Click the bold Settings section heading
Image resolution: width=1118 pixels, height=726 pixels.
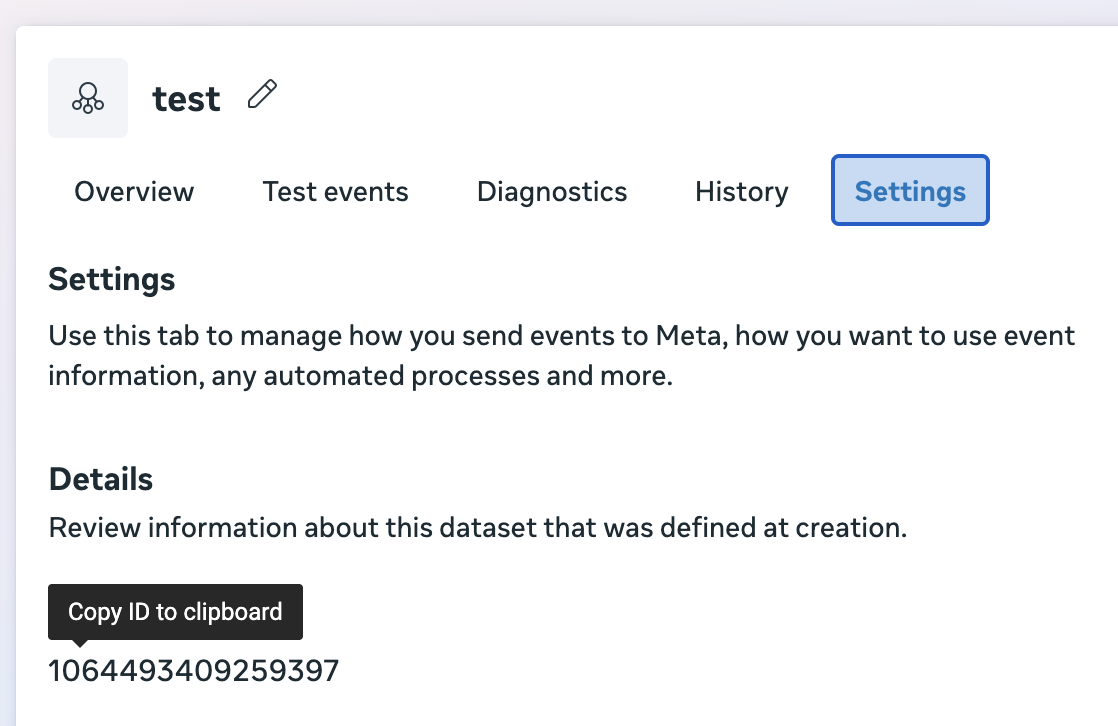coord(111,279)
